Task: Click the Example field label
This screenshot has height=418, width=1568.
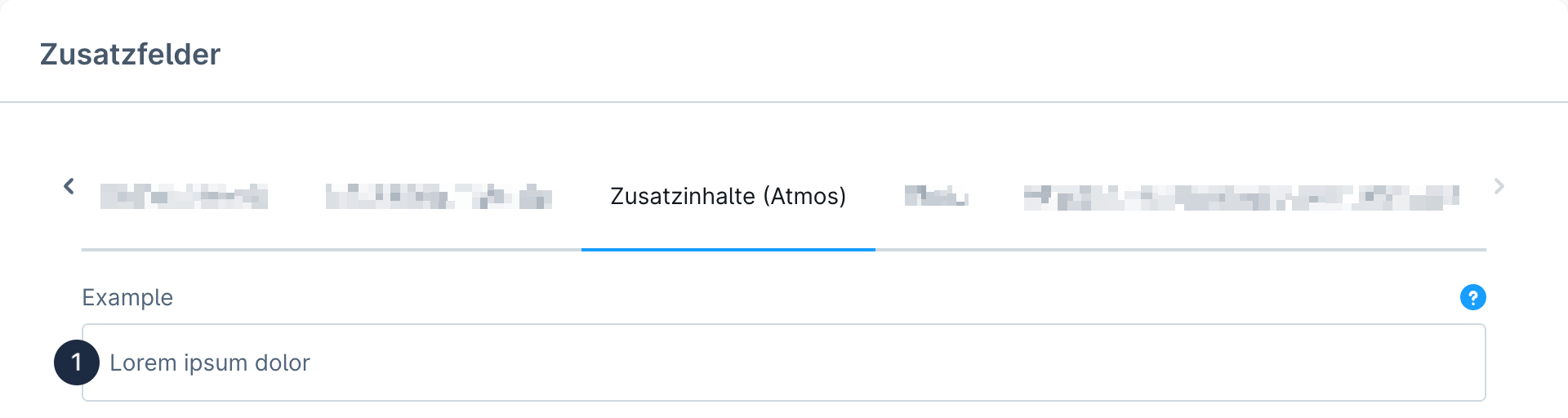Action: pos(127,297)
